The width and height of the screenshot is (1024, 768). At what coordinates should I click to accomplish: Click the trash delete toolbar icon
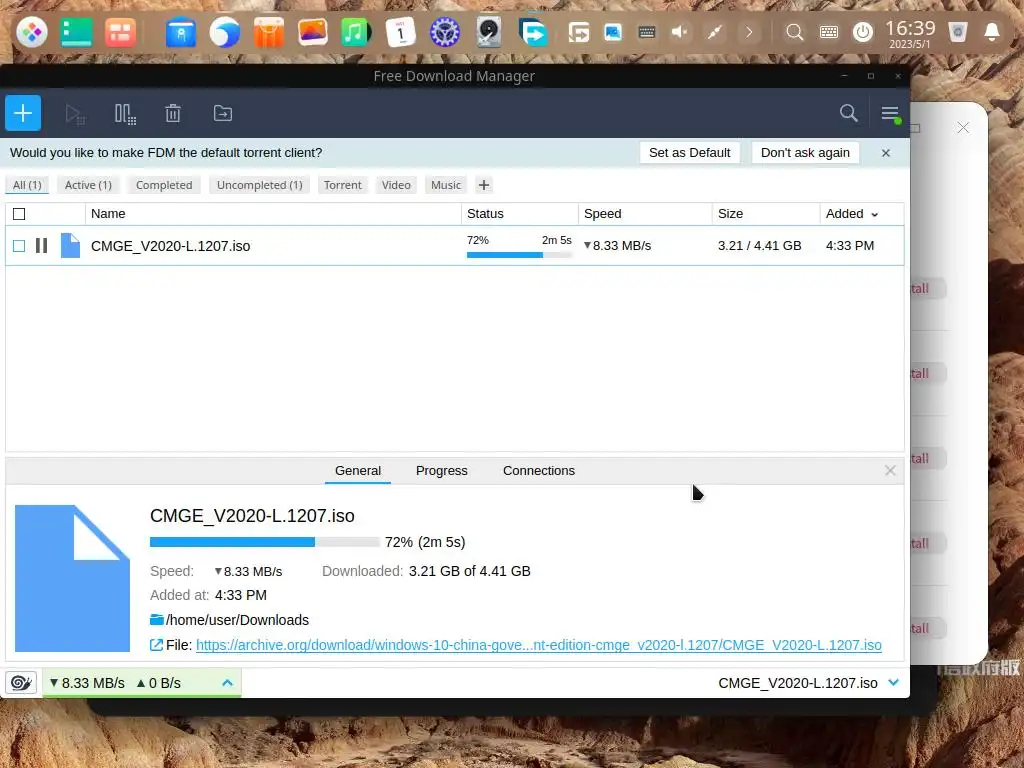click(173, 114)
